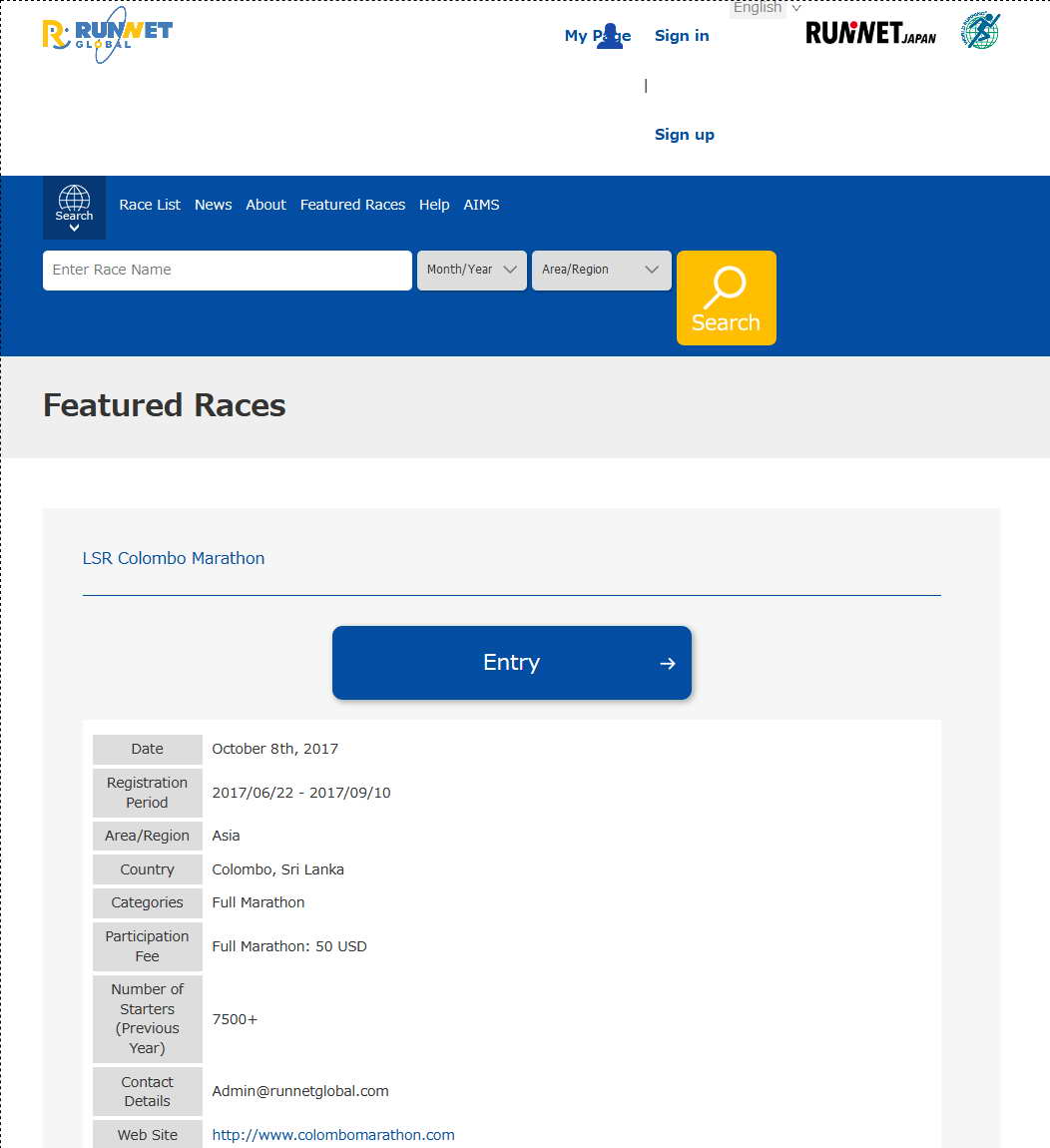The width and height of the screenshot is (1050, 1148).
Task: Open the Race List menu item
Action: (150, 205)
